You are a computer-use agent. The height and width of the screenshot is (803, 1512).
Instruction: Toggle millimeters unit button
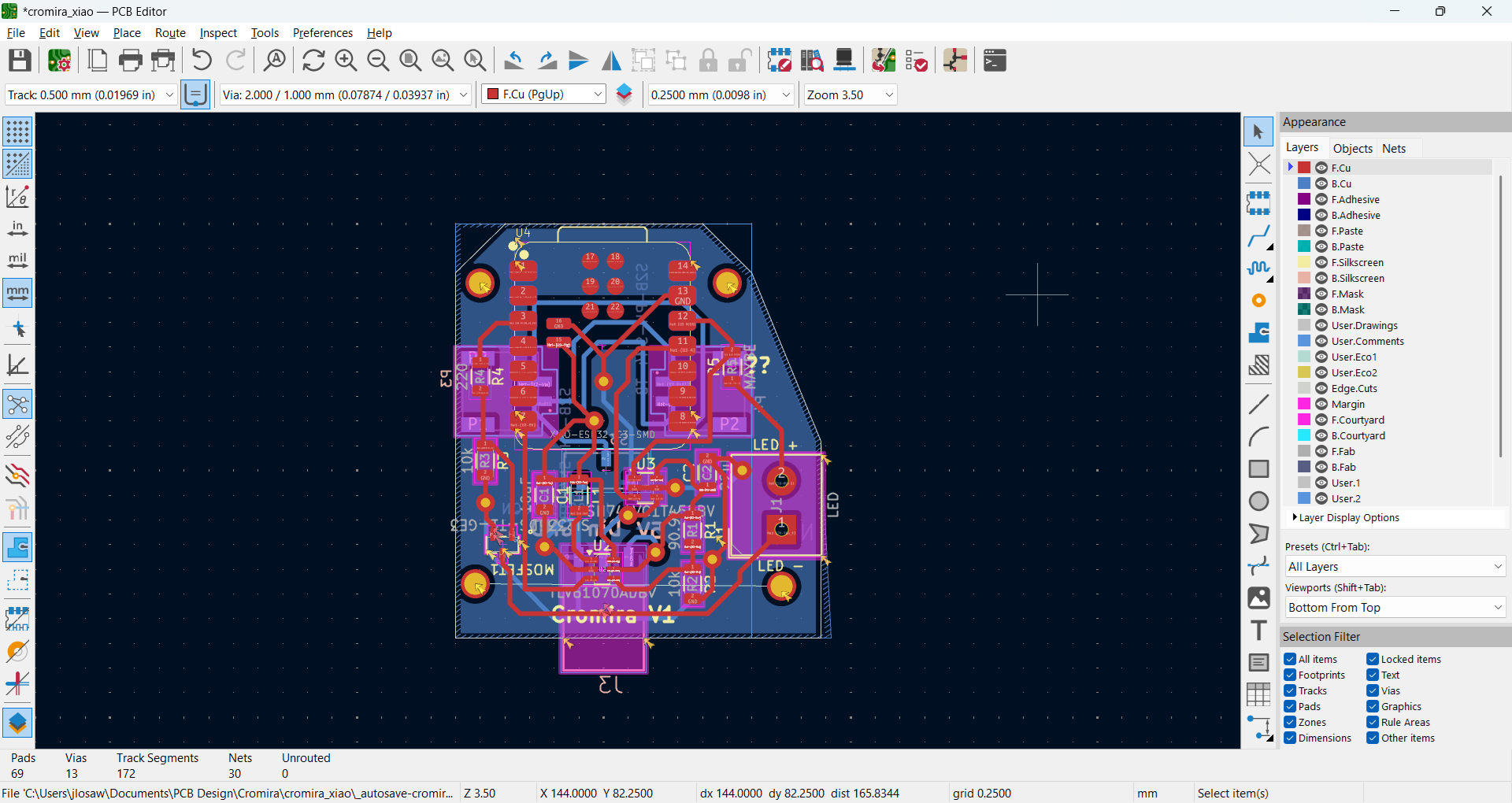click(17, 294)
